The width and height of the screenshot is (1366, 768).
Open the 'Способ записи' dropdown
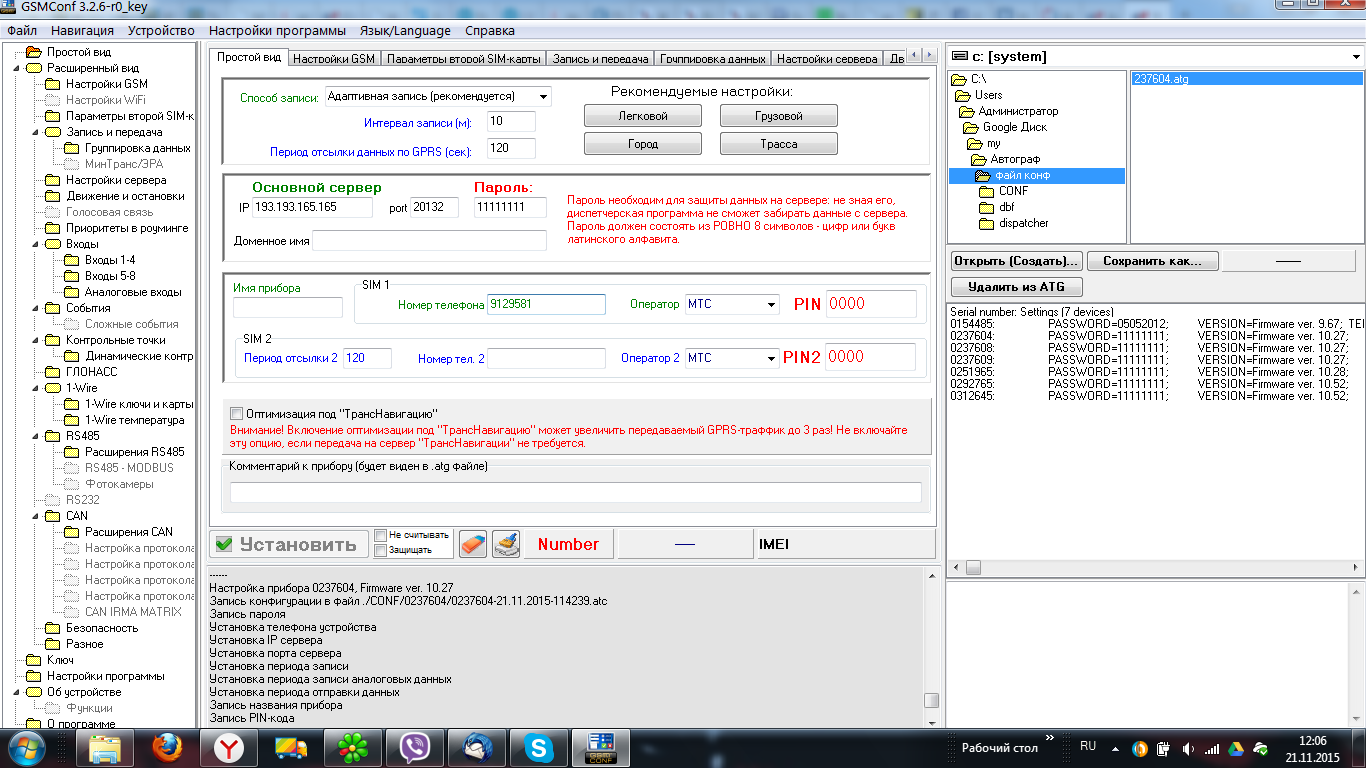[542, 97]
